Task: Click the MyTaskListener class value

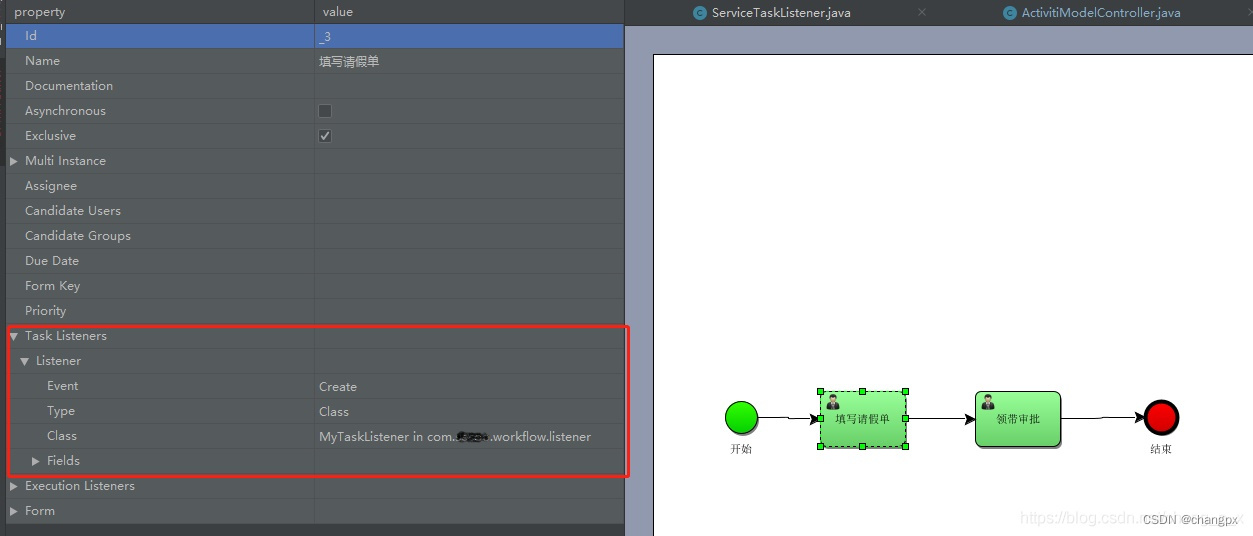Action: (455, 436)
